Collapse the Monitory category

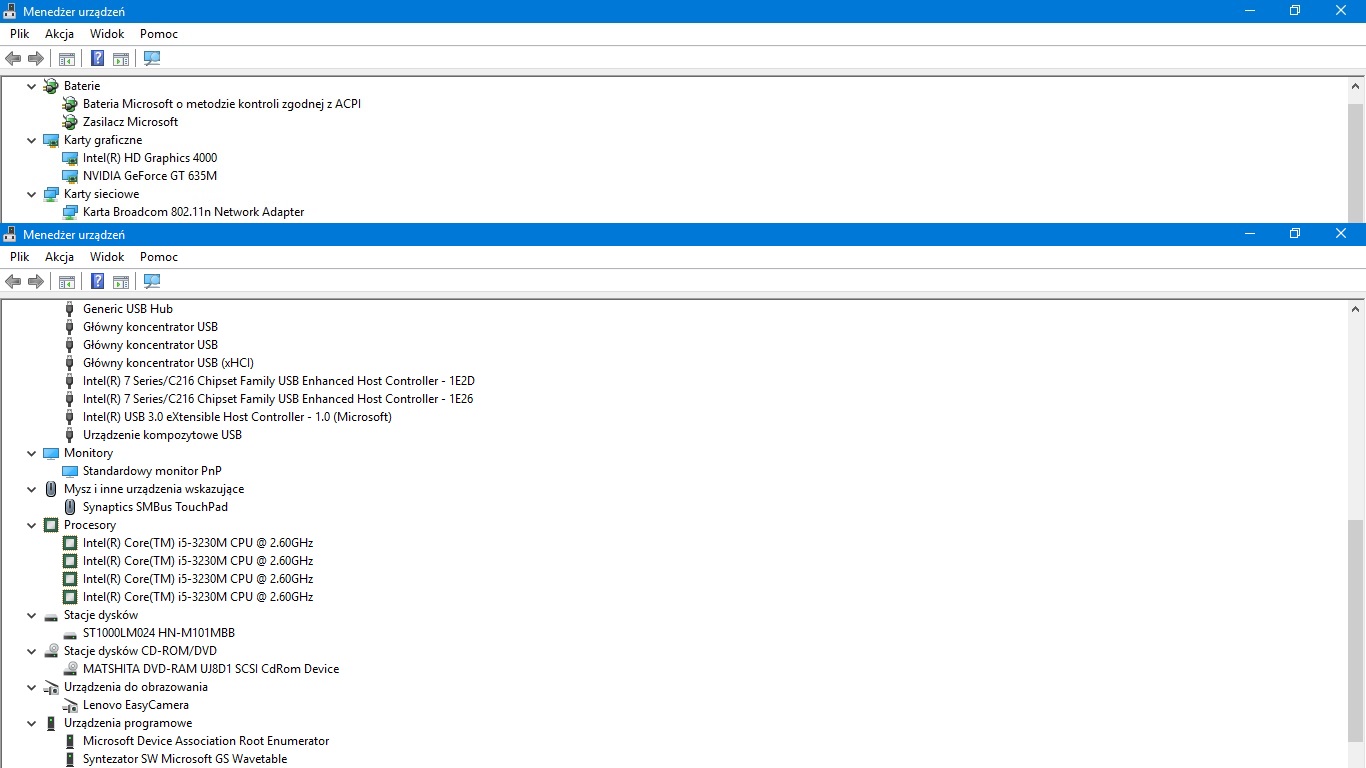coord(31,452)
